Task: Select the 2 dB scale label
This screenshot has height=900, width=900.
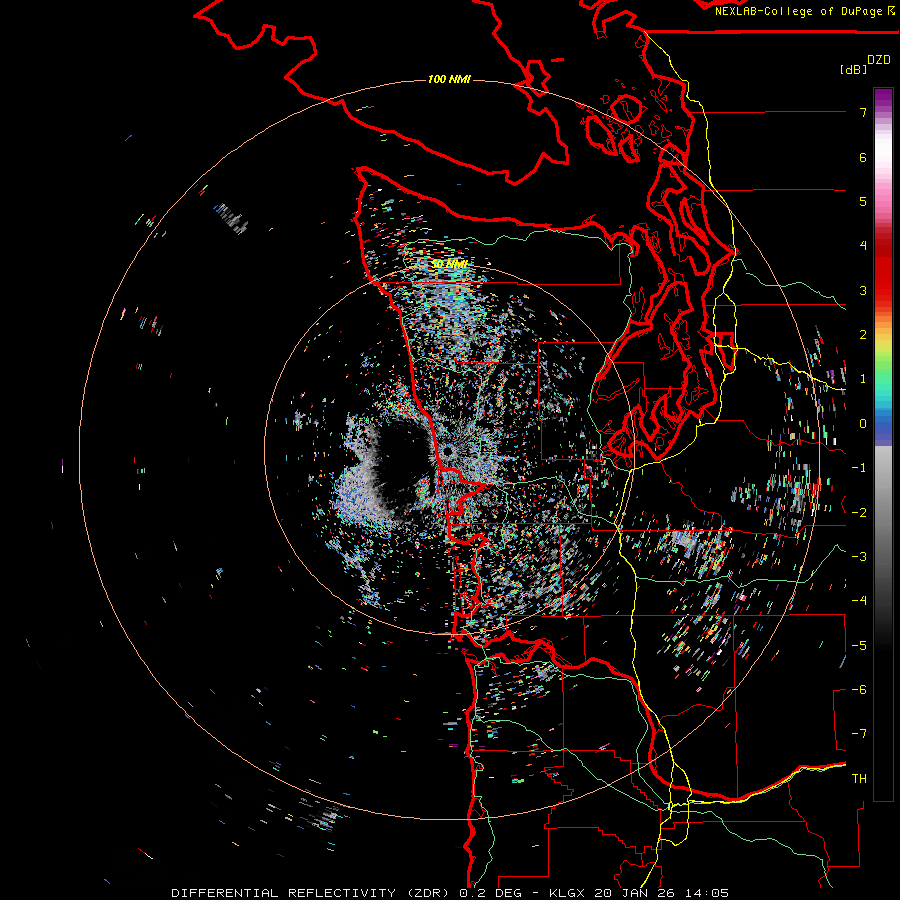Action: click(x=863, y=335)
